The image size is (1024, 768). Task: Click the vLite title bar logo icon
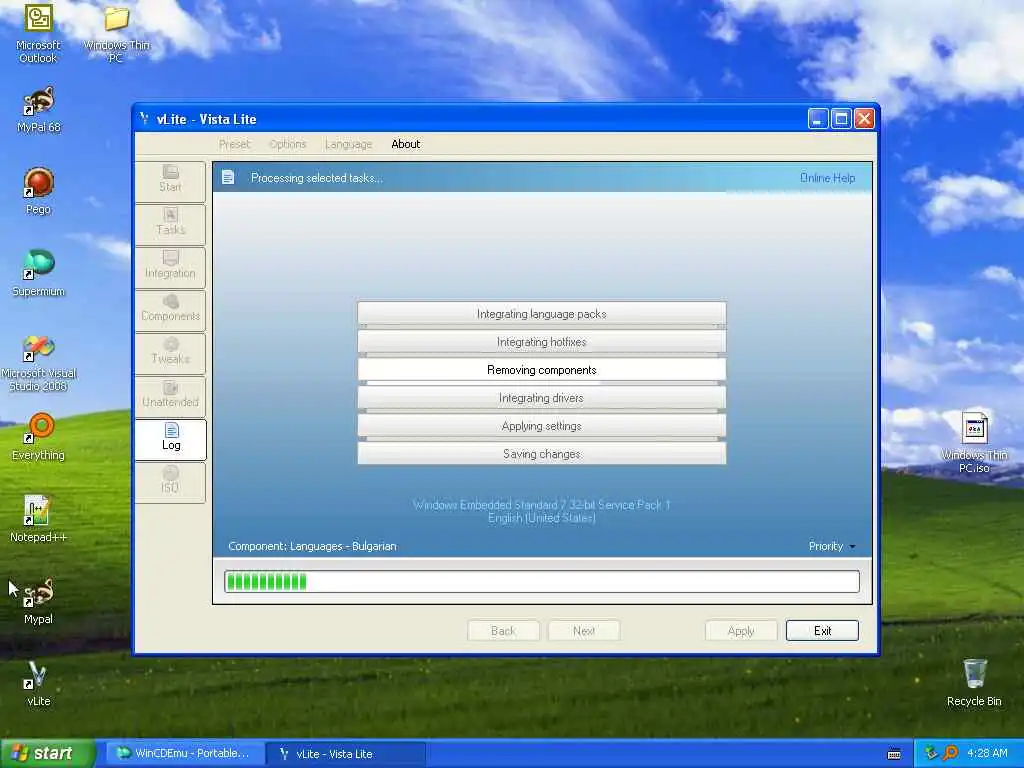coord(144,118)
